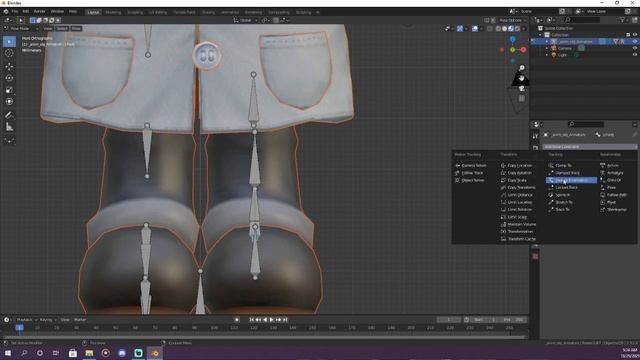Screen dimensions: 640x360
Task: Choose Stretch To constraint
Action: 561,202
